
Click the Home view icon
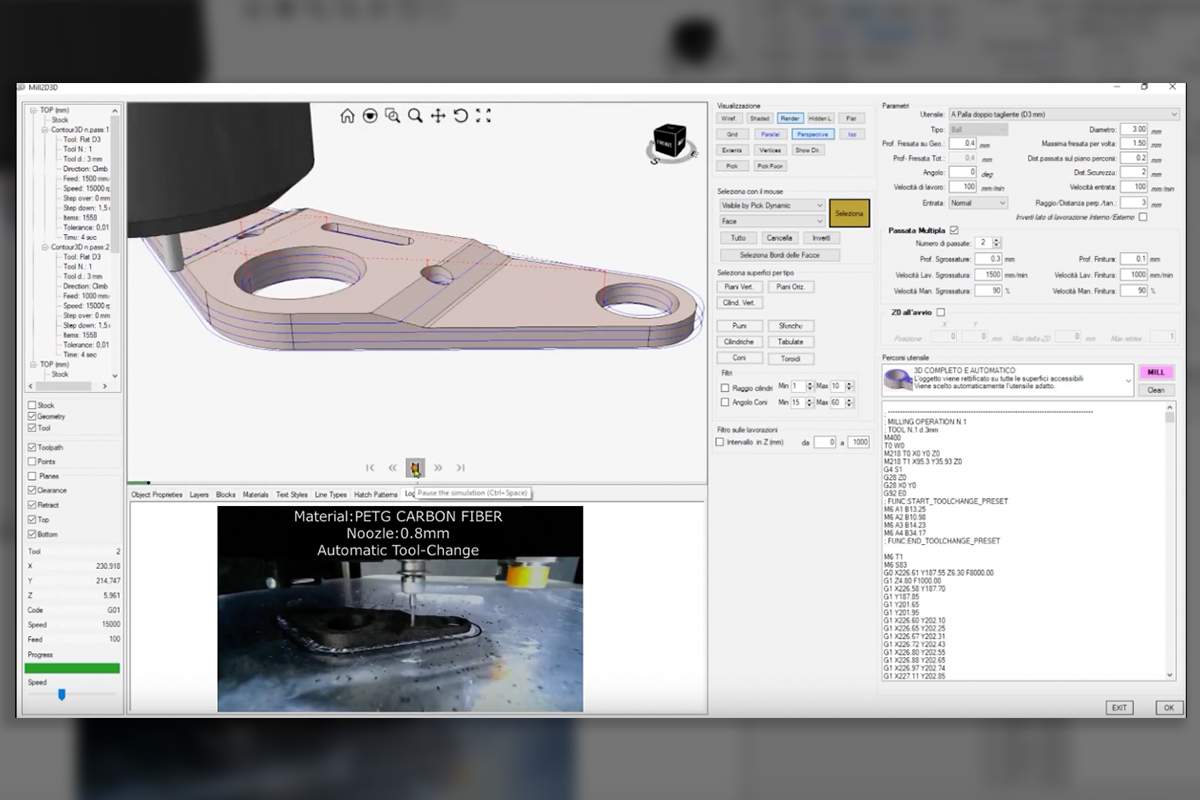coord(347,116)
